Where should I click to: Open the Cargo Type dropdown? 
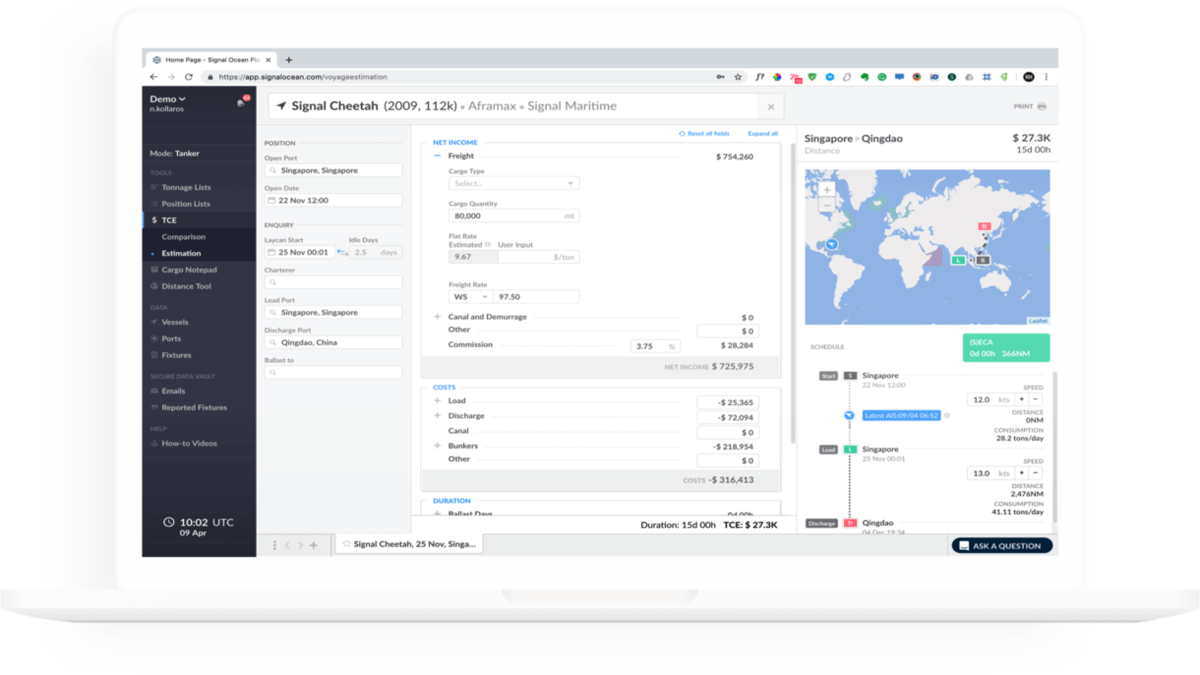tap(513, 183)
